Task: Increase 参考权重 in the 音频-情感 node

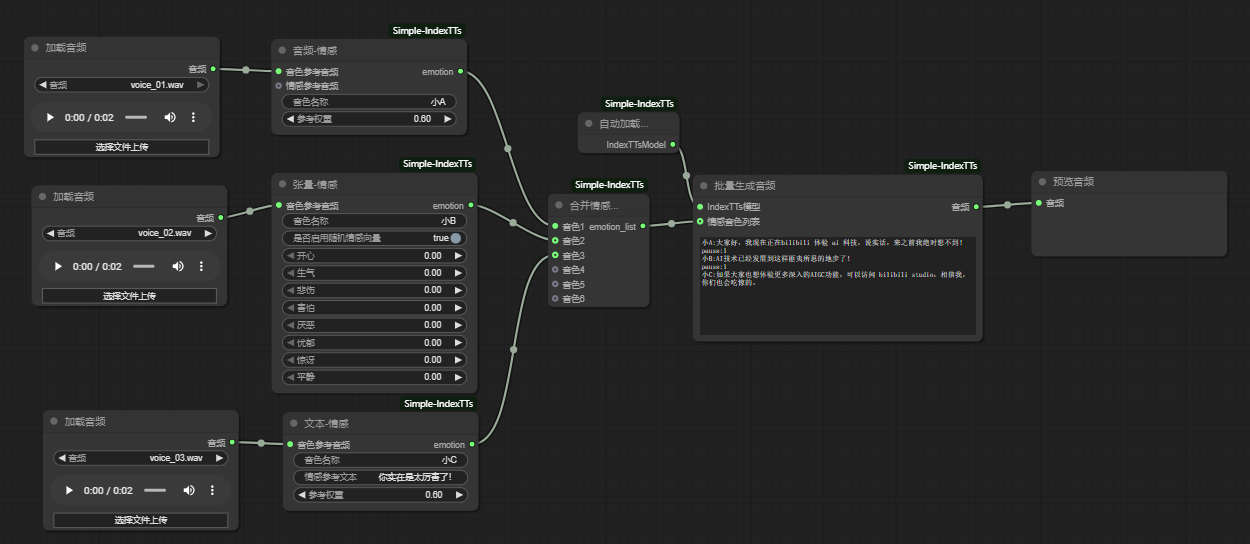Action: click(x=448, y=119)
